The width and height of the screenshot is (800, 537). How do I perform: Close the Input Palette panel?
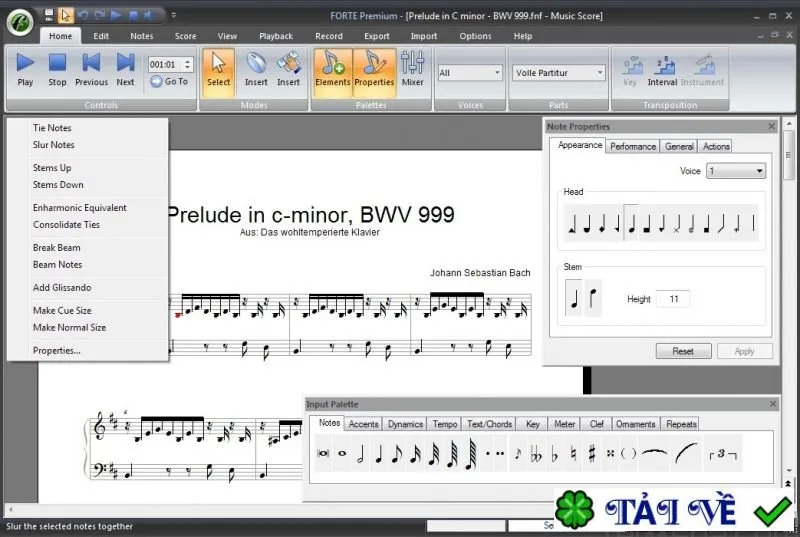(772, 404)
